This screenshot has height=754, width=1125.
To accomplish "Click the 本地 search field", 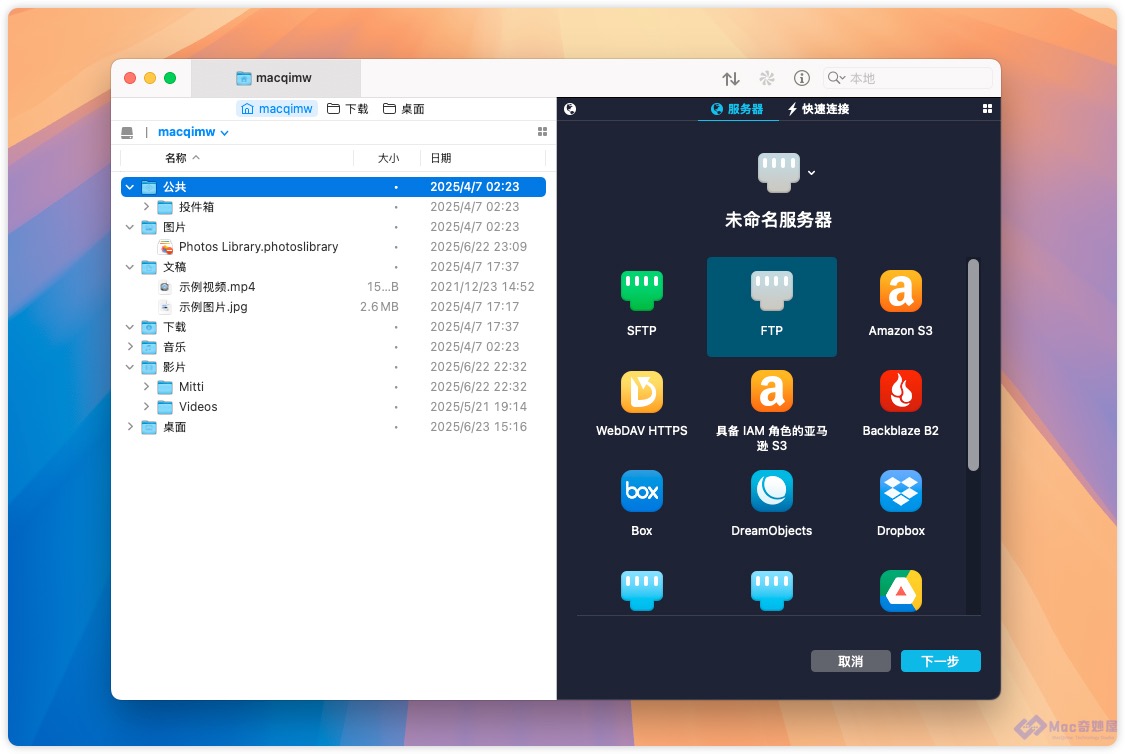I will [x=907, y=78].
